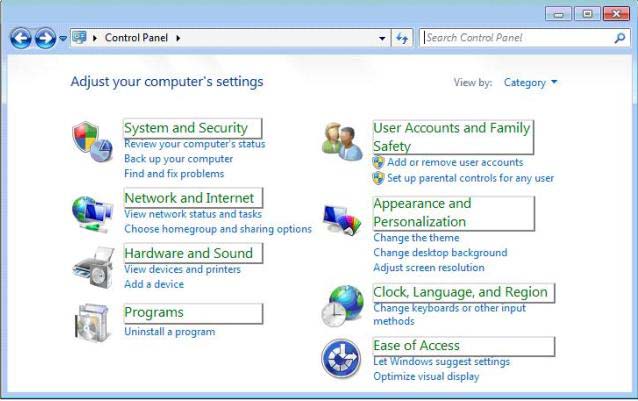The image size is (638, 401).
Task: Click Let Windows suggest settings
Action: pos(441,362)
